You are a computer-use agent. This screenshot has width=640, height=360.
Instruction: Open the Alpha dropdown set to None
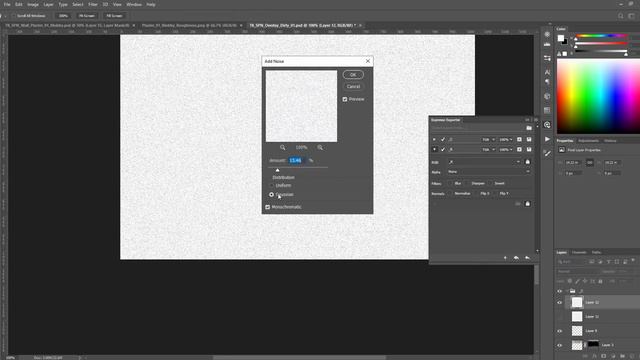click(489, 172)
